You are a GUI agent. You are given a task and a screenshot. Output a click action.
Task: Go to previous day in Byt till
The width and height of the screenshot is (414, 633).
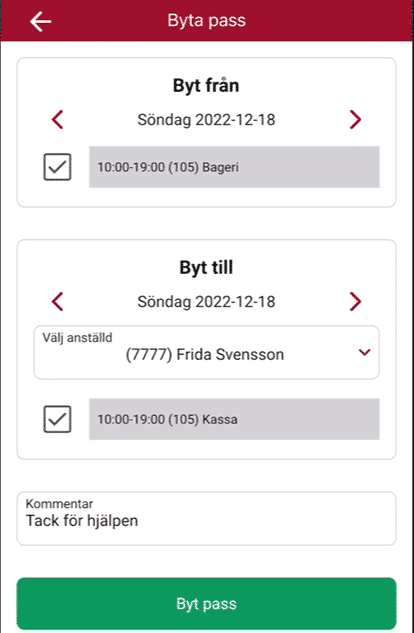[58, 302]
